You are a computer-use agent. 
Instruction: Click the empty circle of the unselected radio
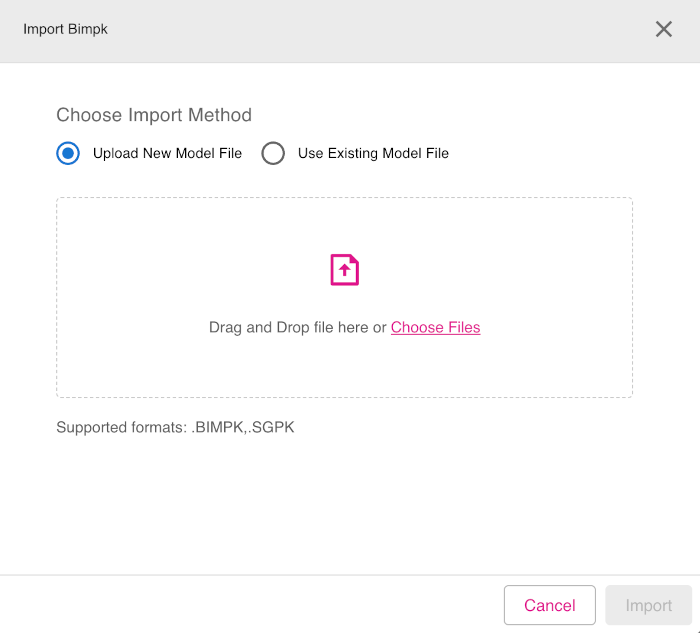(x=273, y=153)
